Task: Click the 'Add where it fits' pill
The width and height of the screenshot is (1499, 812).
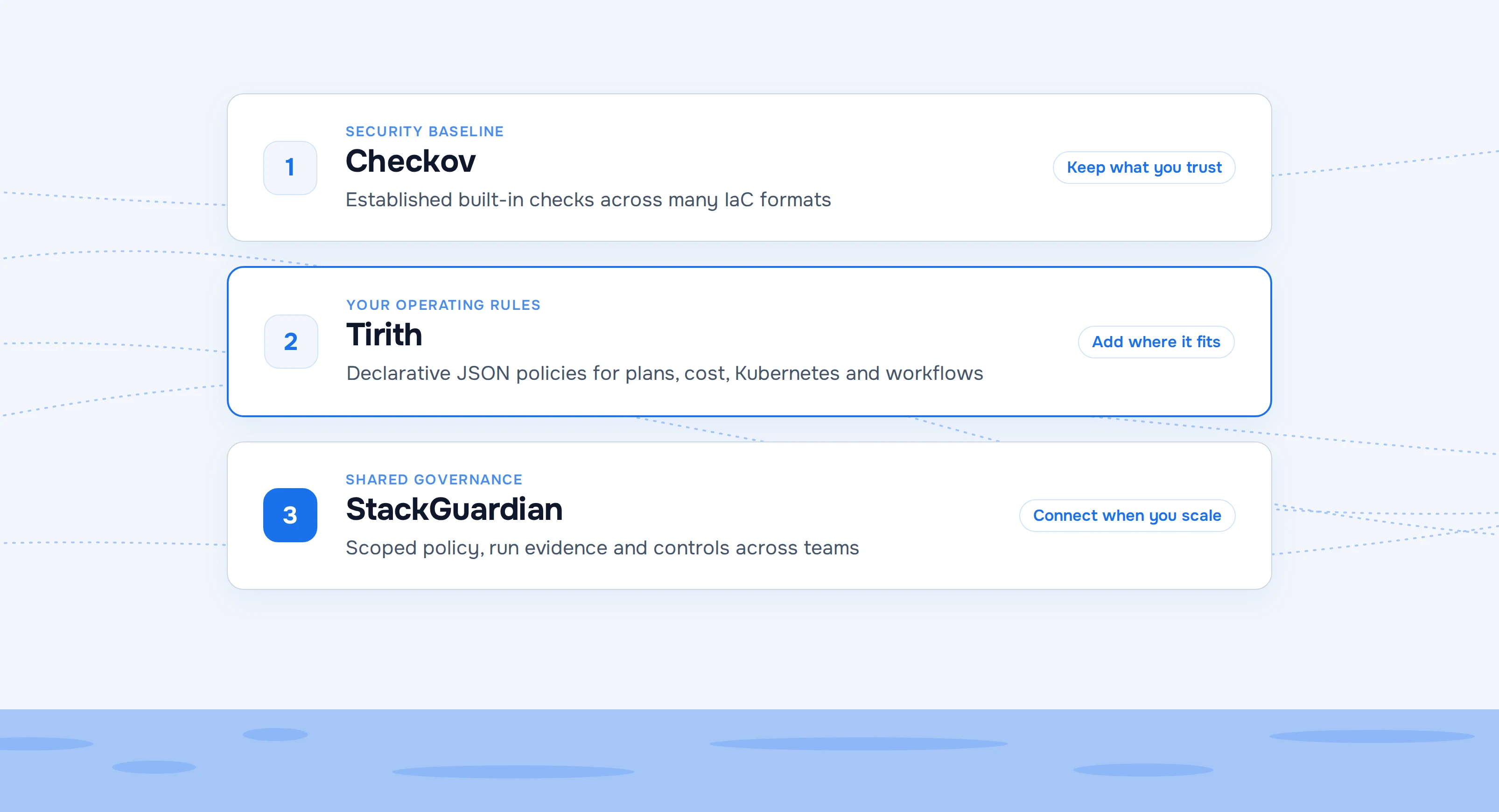Action: (1156, 342)
